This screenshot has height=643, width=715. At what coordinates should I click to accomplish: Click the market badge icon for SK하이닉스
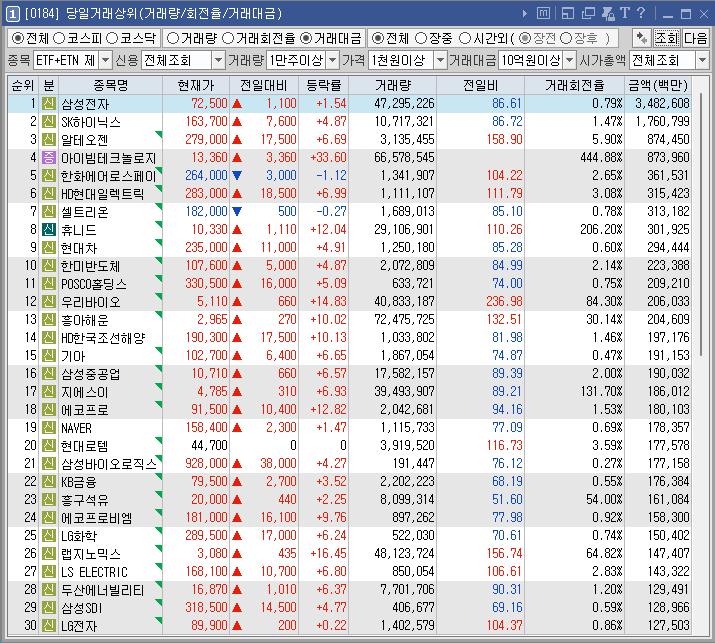(x=49, y=121)
